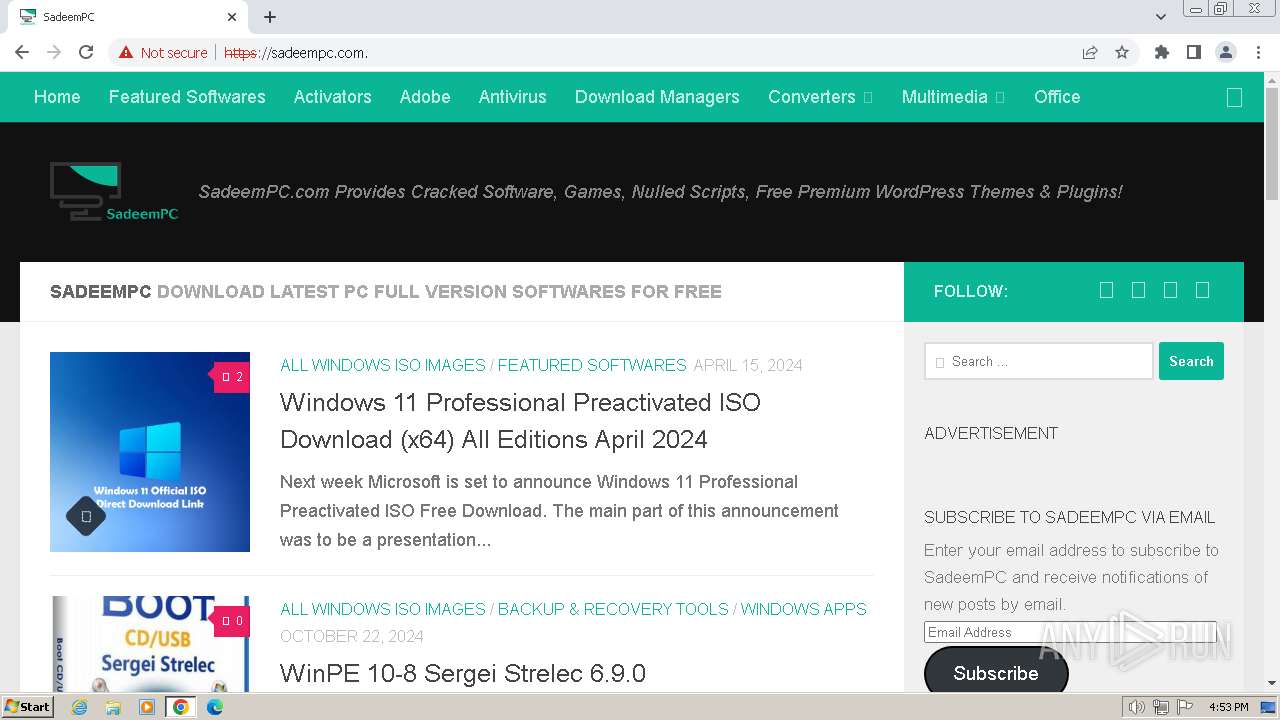The height and width of the screenshot is (720, 1280).
Task: Open WinPE Sergei Strelec thumbnail image
Action: coord(150,643)
